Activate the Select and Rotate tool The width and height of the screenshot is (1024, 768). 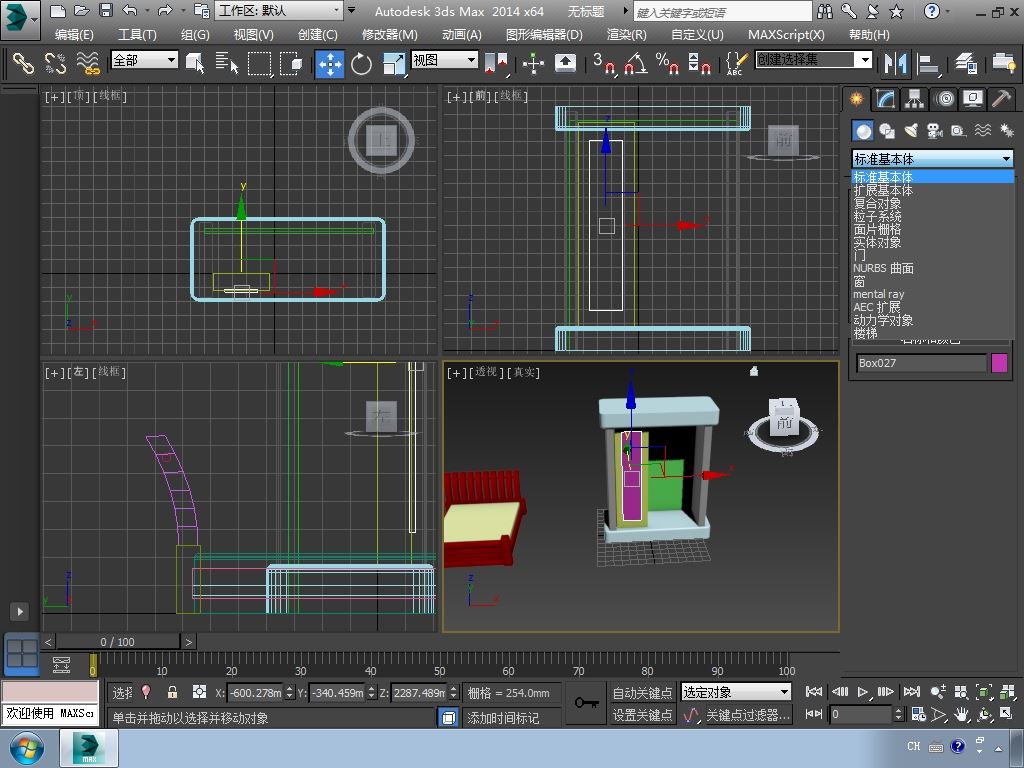(361, 64)
